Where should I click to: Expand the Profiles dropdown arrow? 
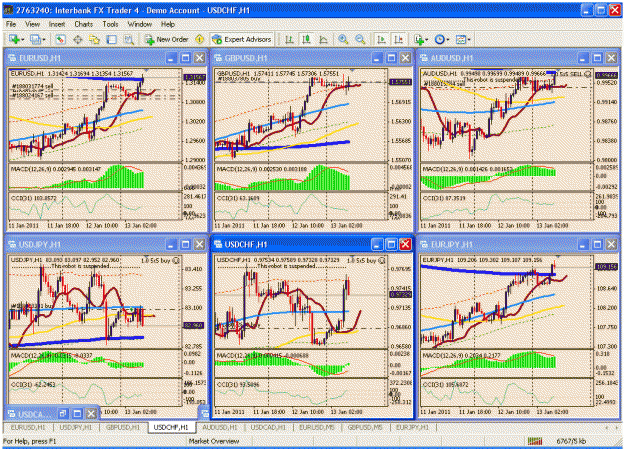click(x=44, y=40)
